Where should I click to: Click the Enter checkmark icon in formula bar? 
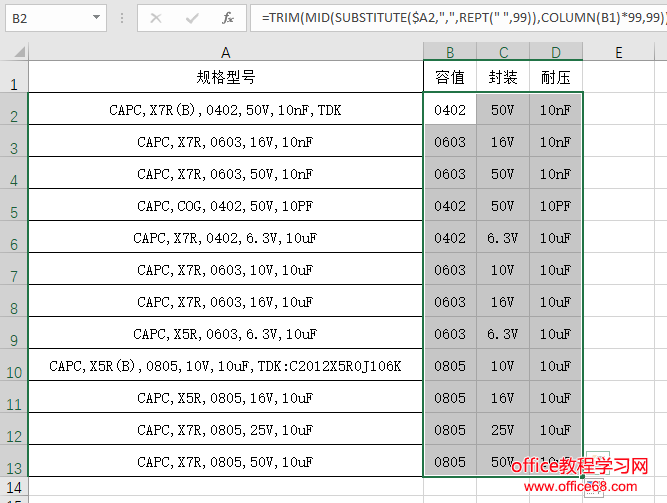pos(192,18)
